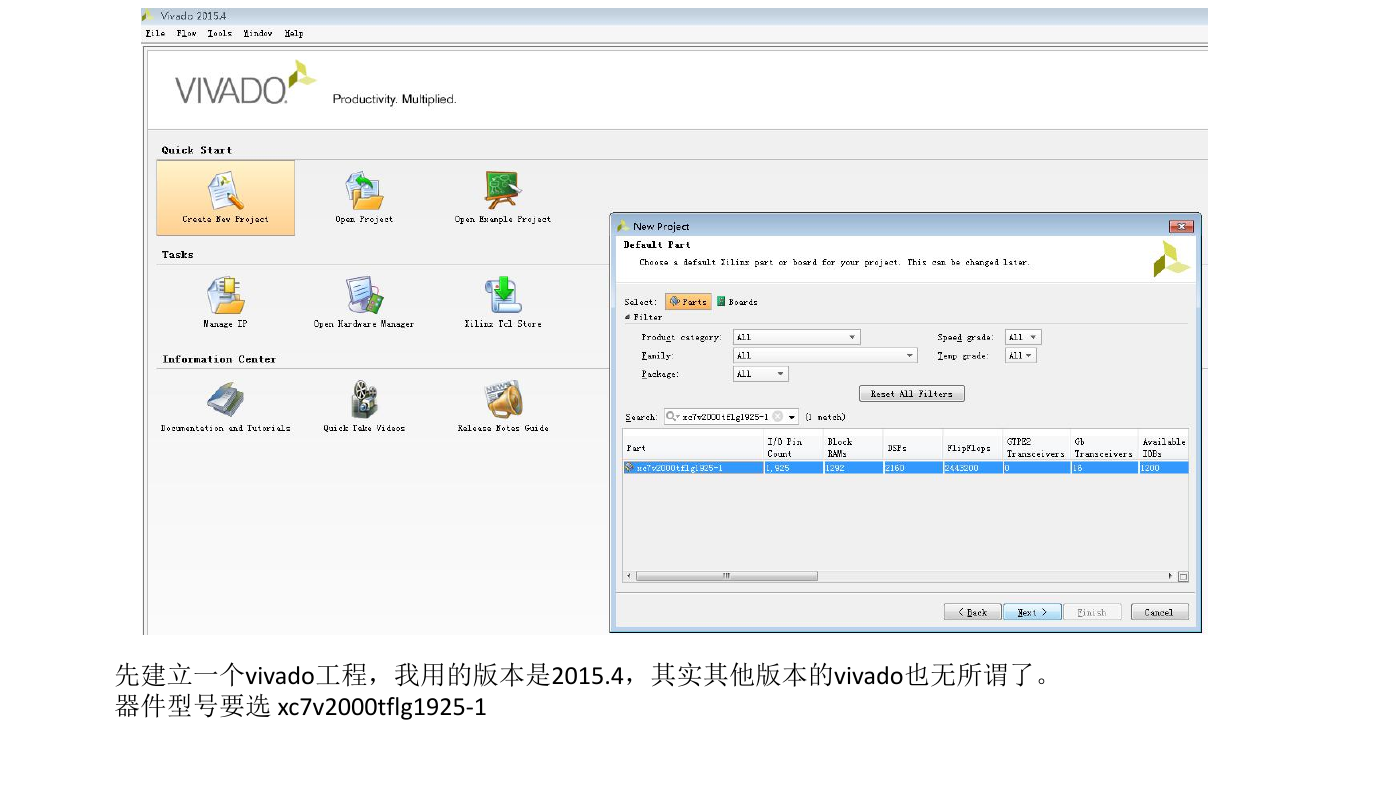Sort by DSPs column header
This screenshot has width=1400, height=788.
912,447
